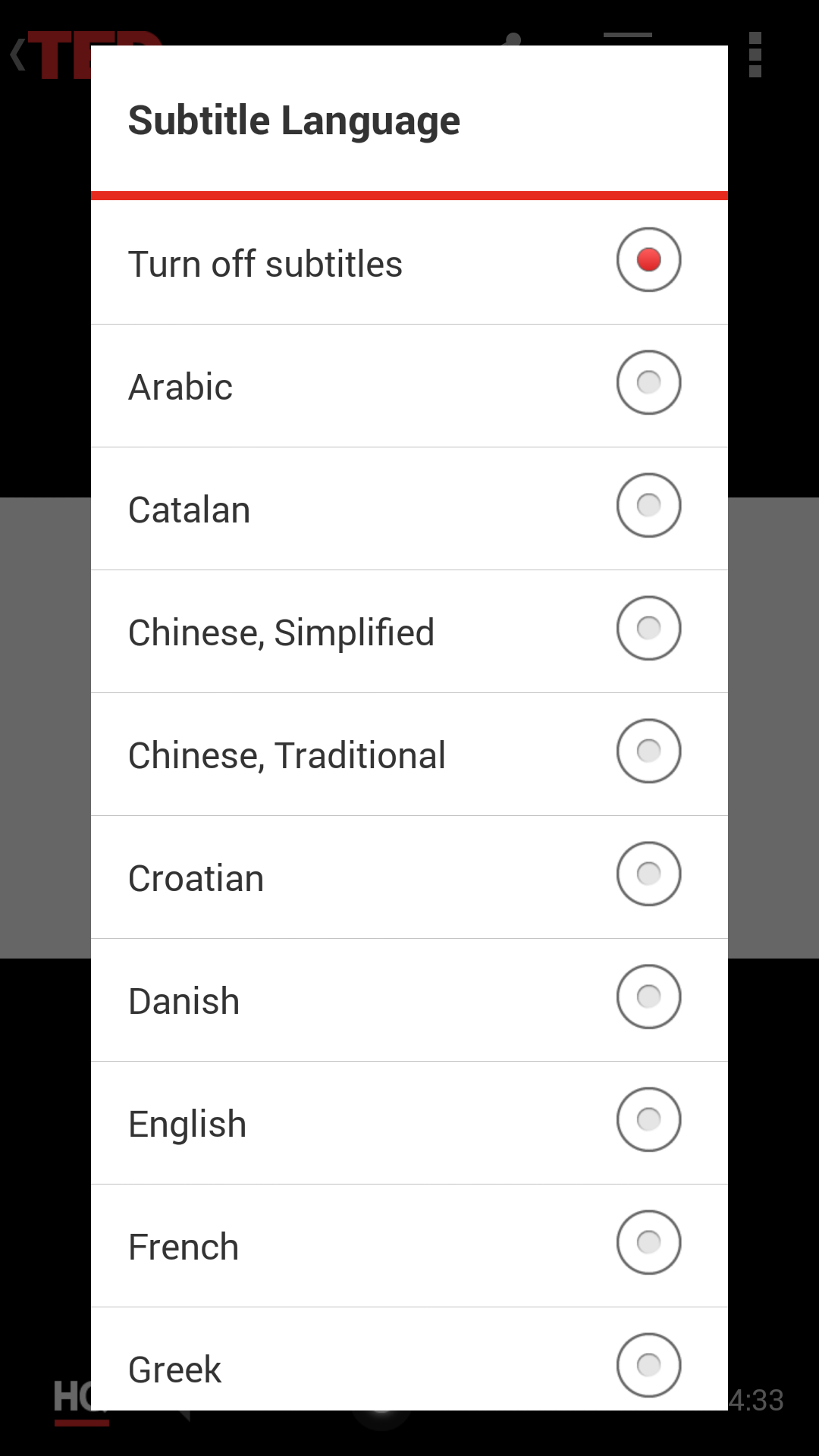Screen dimensions: 819x1456
Task: Pick the Chinese, Simplified radio button
Action: pos(648,628)
